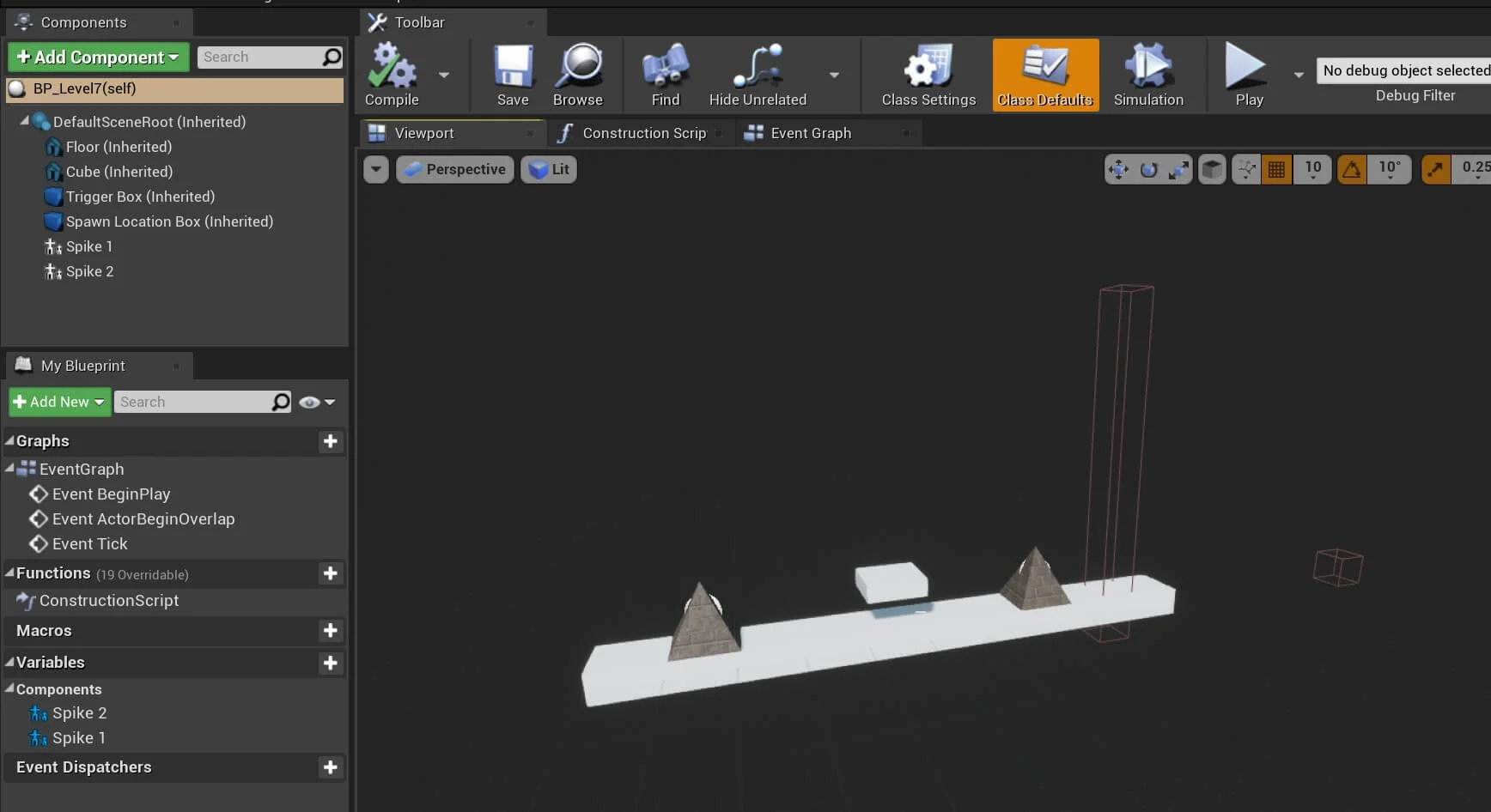Add a new variable with plus button
This screenshot has width=1491, height=812.
(x=330, y=663)
